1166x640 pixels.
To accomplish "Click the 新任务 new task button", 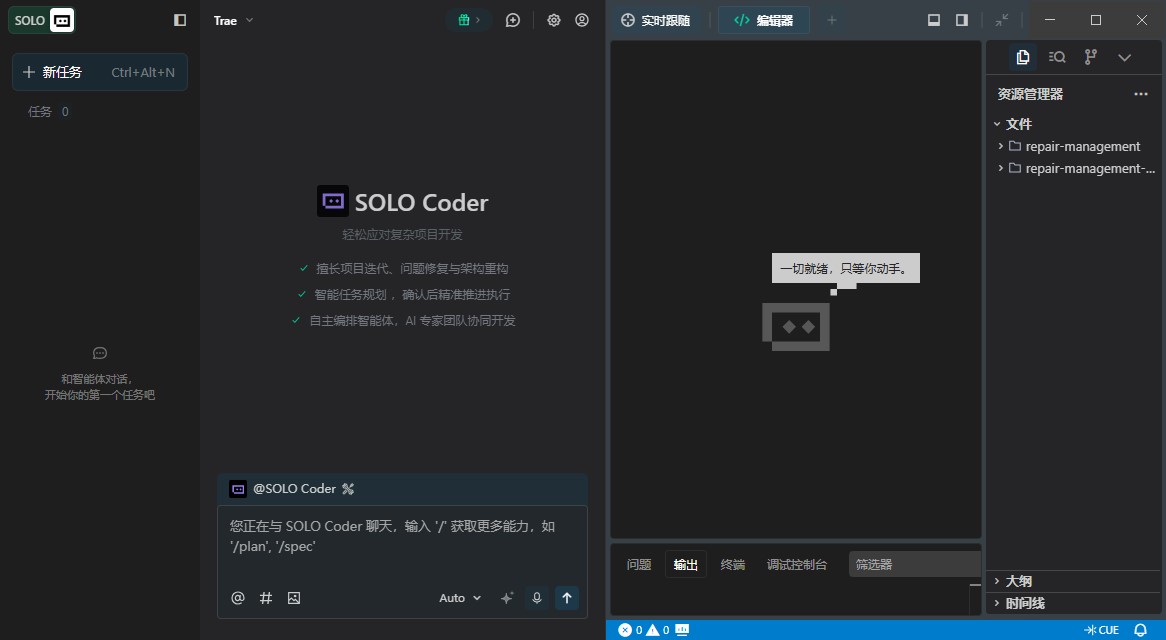I will pyautogui.click(x=99, y=72).
